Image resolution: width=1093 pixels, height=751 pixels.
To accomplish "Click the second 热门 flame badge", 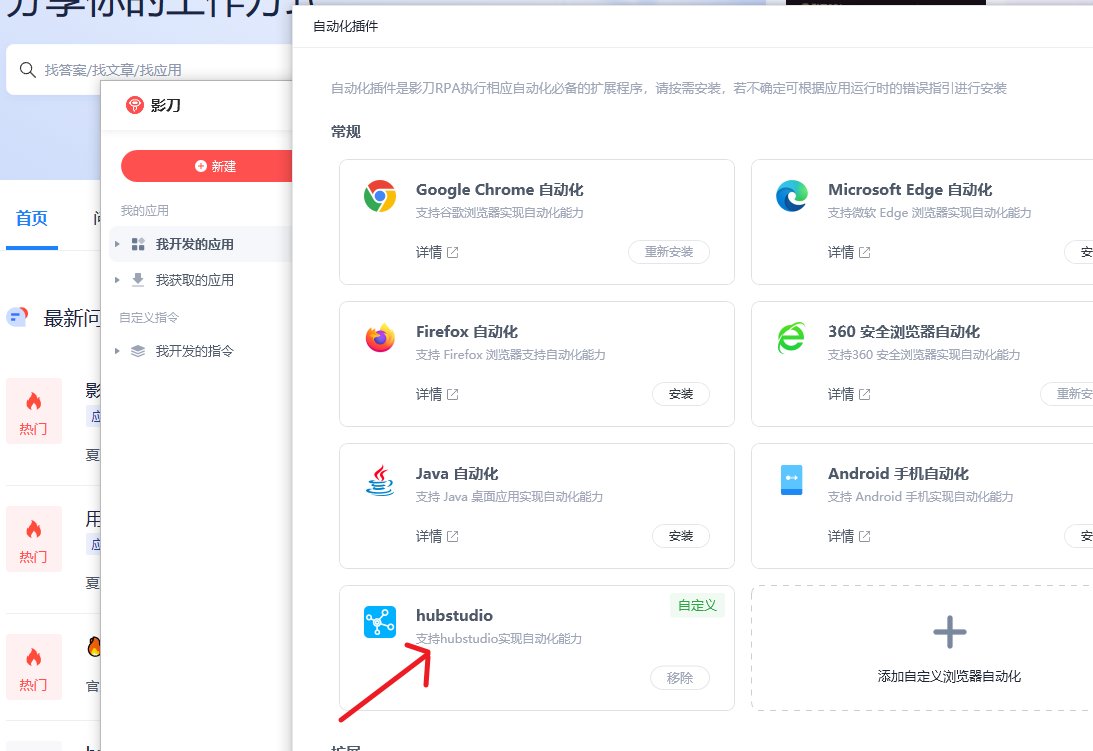I will coord(33,539).
